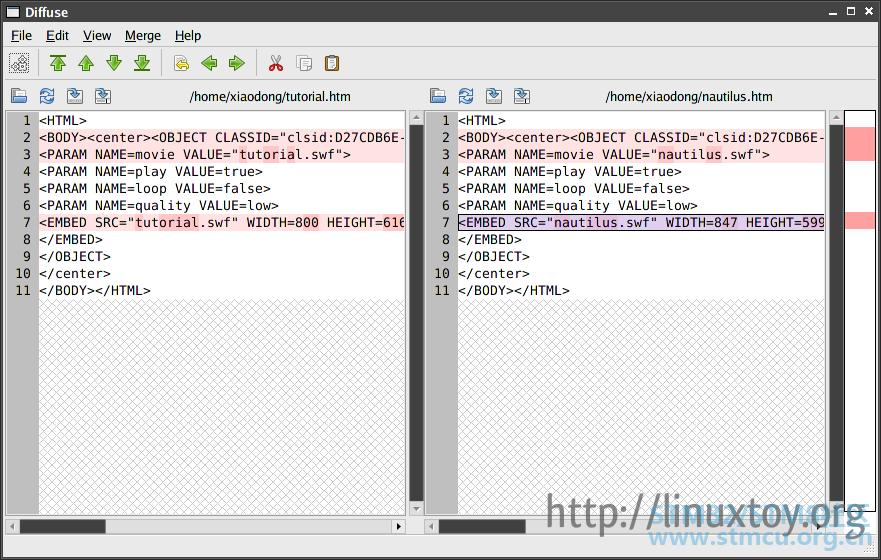Go to the next difference
Image resolution: width=881 pixels, height=560 pixels.
point(114,63)
